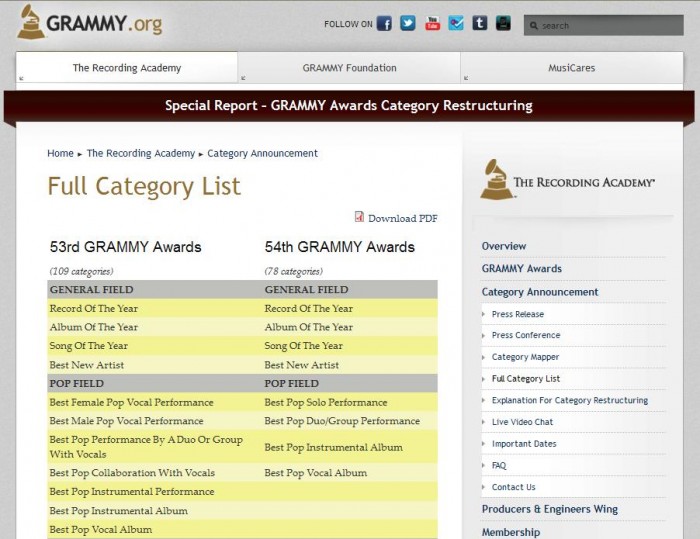Go to Home breadcrumb link
The width and height of the screenshot is (700, 539).
[60, 153]
